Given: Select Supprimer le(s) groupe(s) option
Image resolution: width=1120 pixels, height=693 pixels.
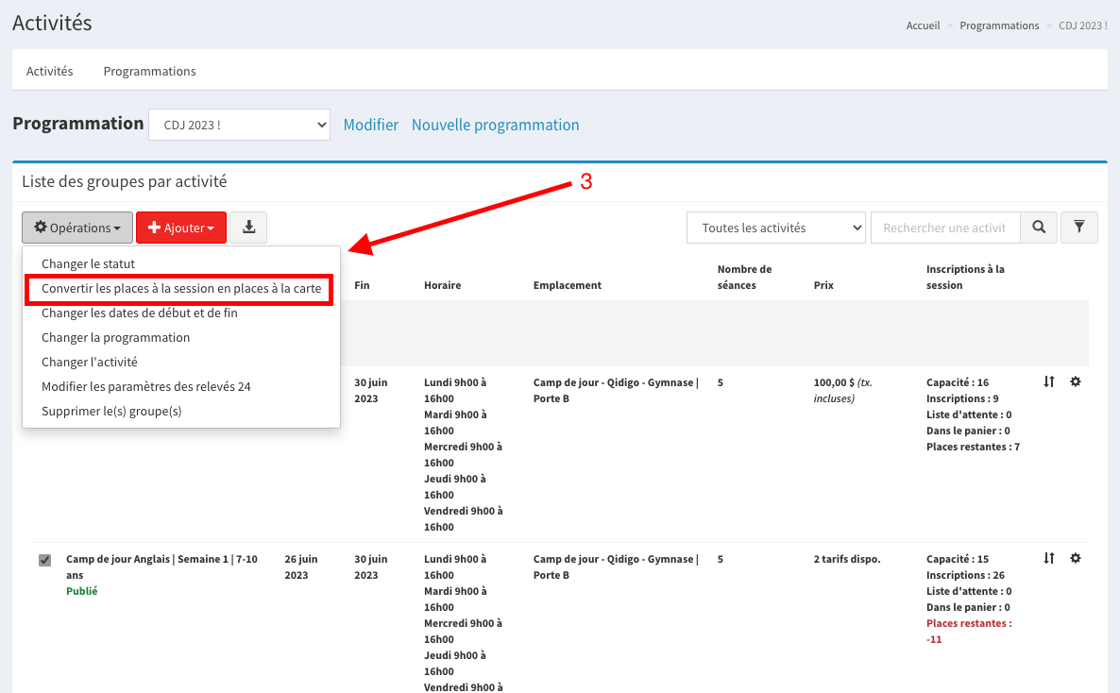Looking at the screenshot, I should [111, 411].
